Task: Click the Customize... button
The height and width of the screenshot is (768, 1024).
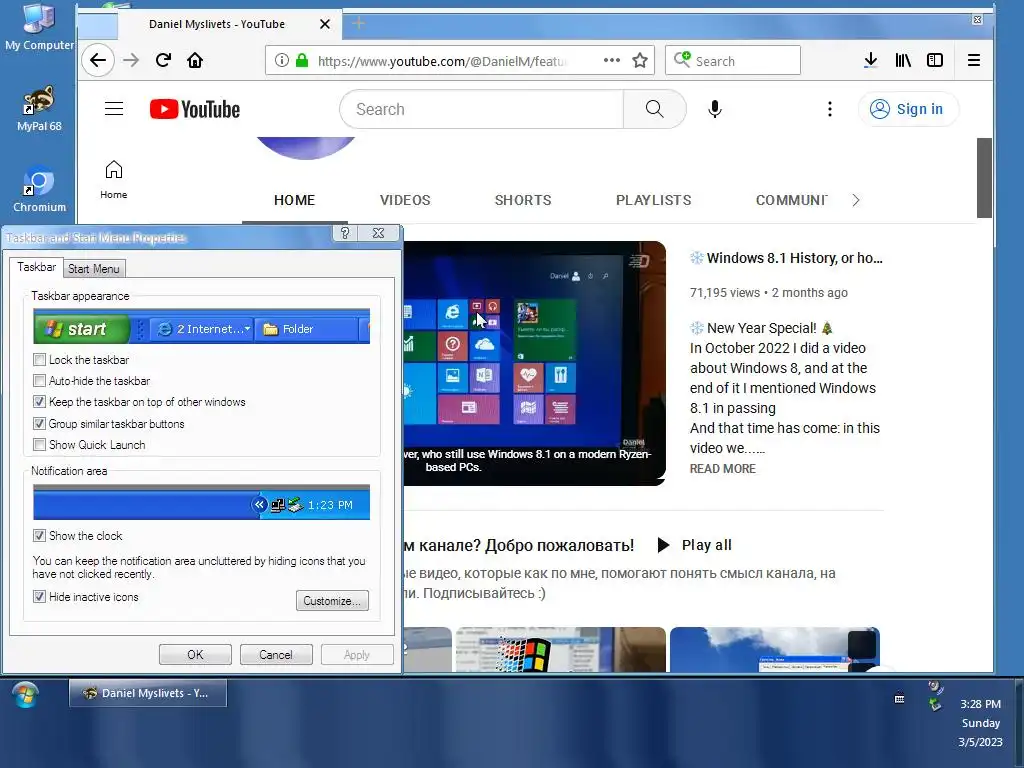Action: (x=332, y=601)
